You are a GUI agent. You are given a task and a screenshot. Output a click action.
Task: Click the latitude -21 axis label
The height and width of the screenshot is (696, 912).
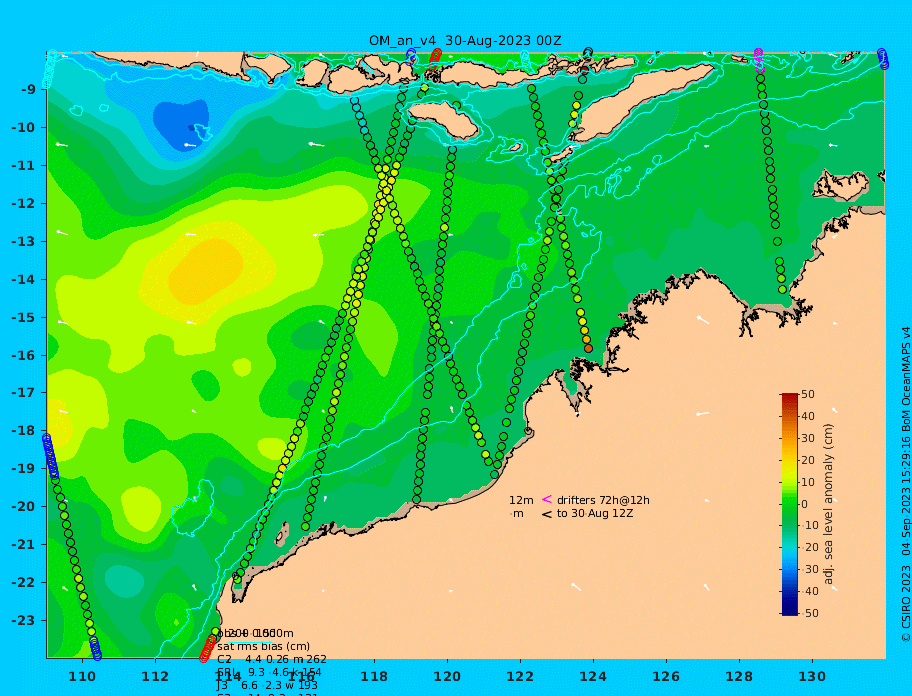(x=23, y=545)
